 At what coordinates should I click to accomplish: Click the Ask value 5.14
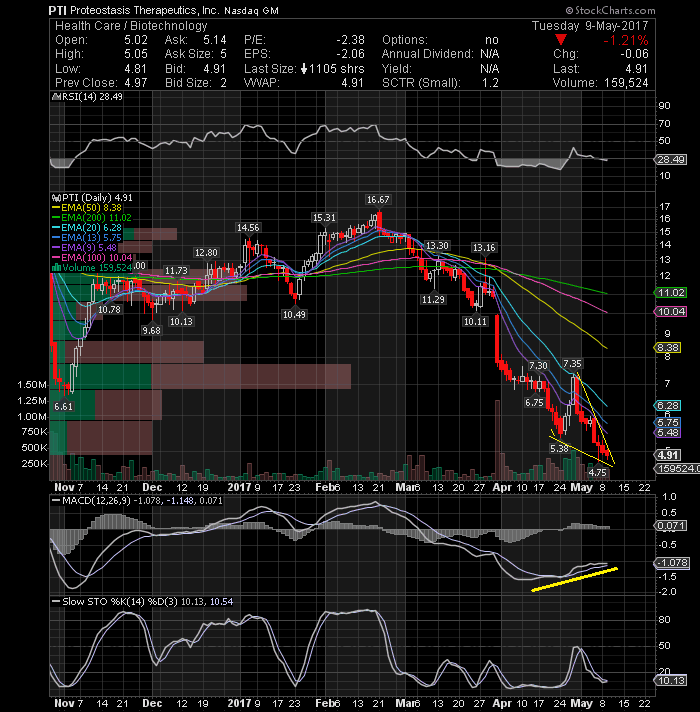215,40
